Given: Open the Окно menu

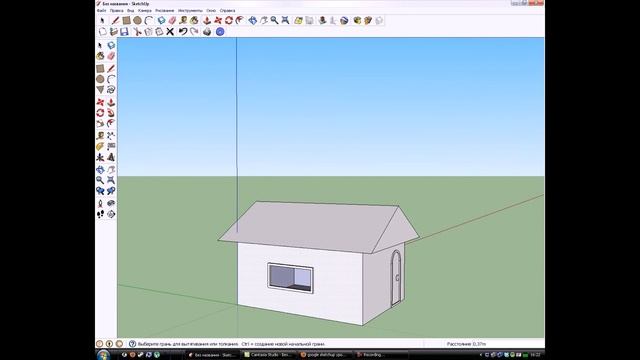Looking at the screenshot, I should pos(211,11).
